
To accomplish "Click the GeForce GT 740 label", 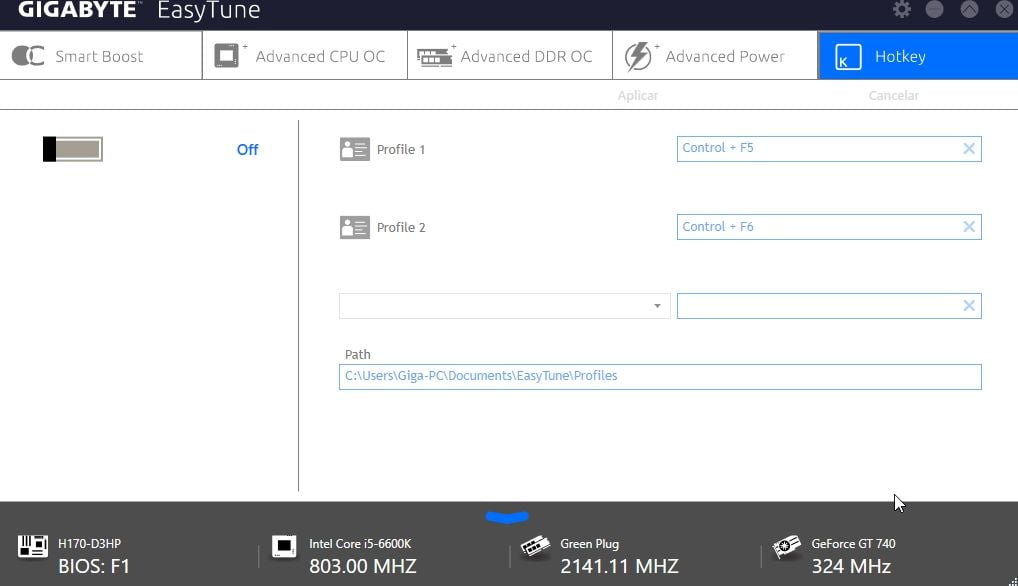I will coord(853,544).
